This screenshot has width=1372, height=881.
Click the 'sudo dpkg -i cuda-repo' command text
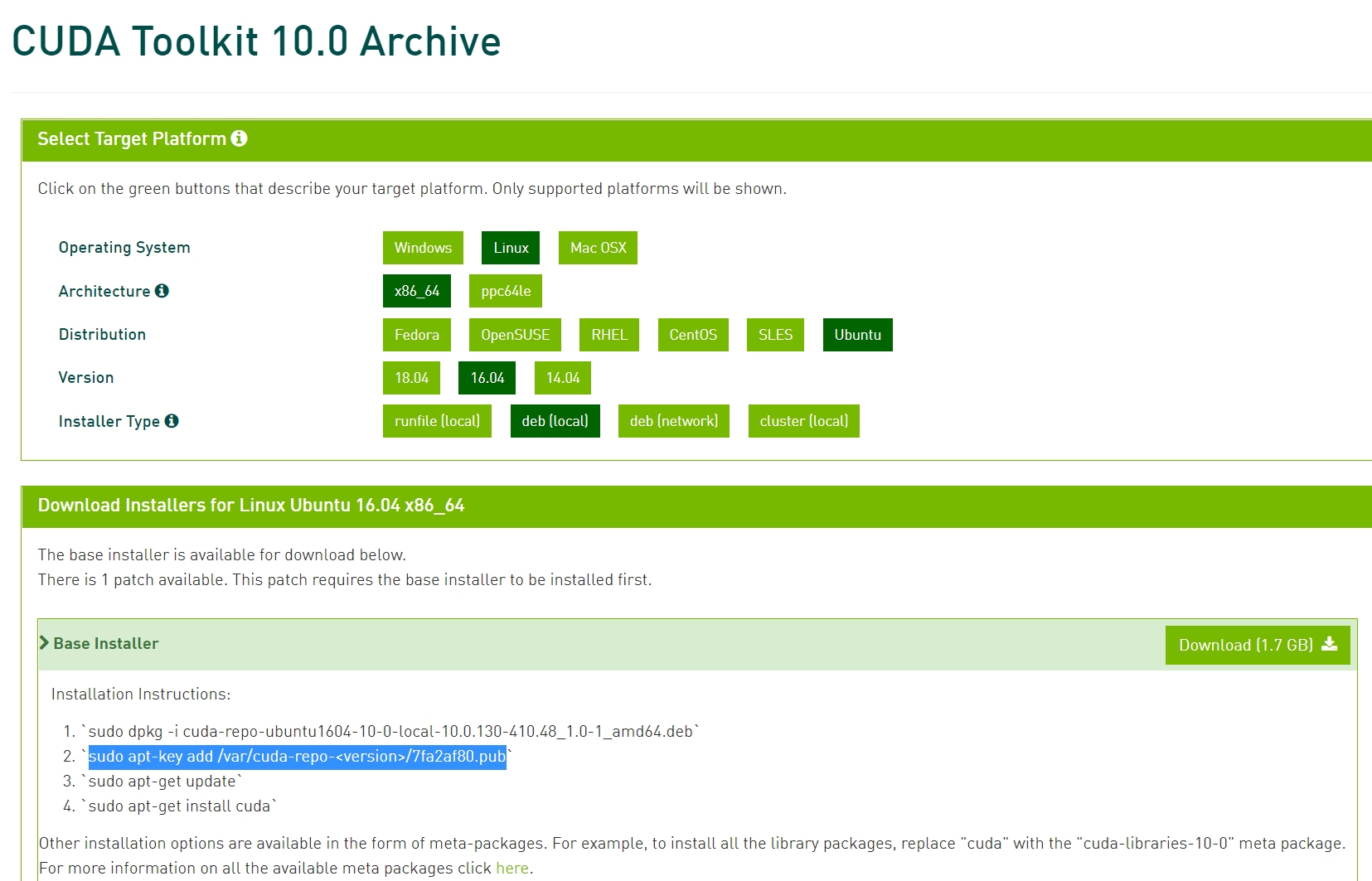click(390, 732)
